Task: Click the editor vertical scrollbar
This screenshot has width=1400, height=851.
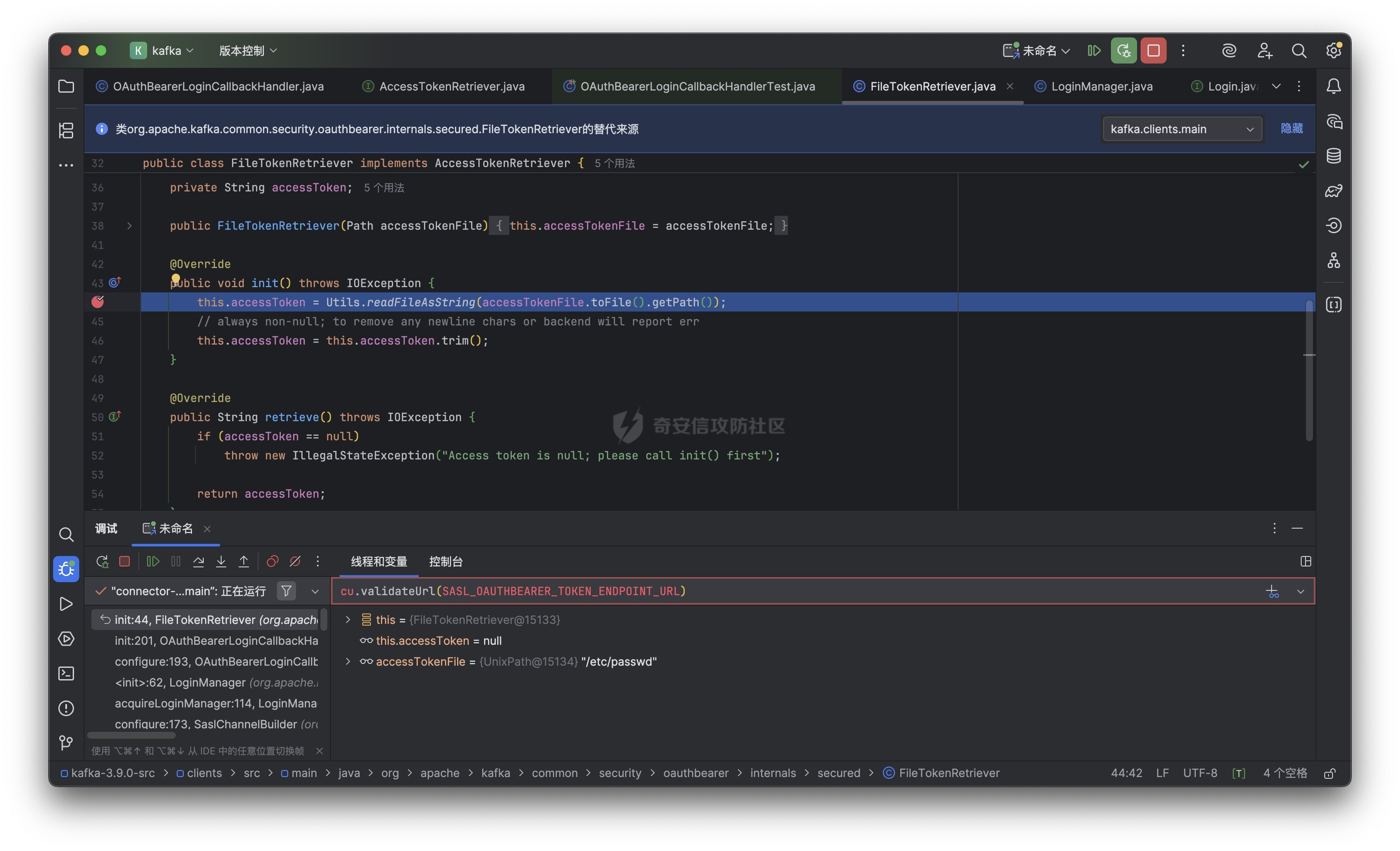Action: (1309, 370)
